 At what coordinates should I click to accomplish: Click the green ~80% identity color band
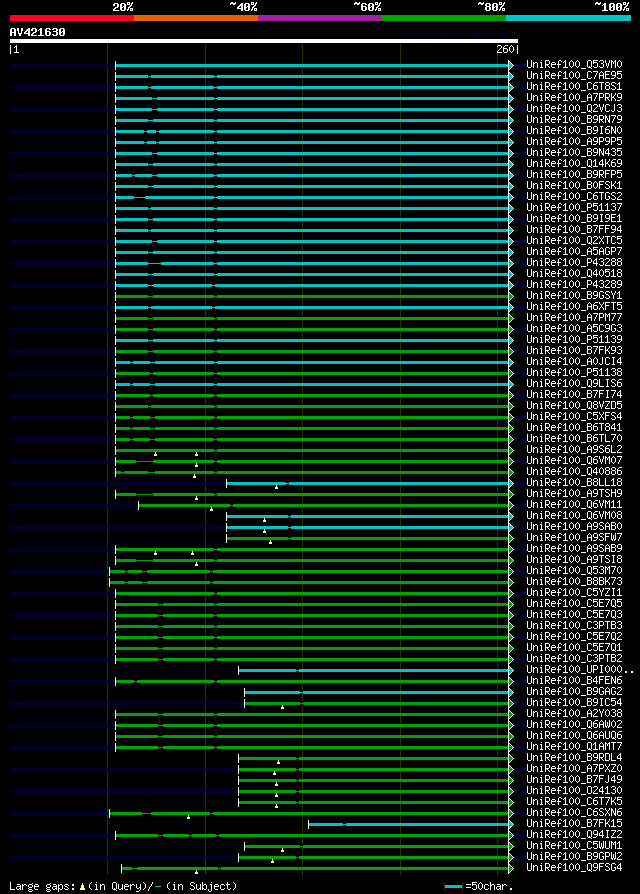[x=444, y=18]
